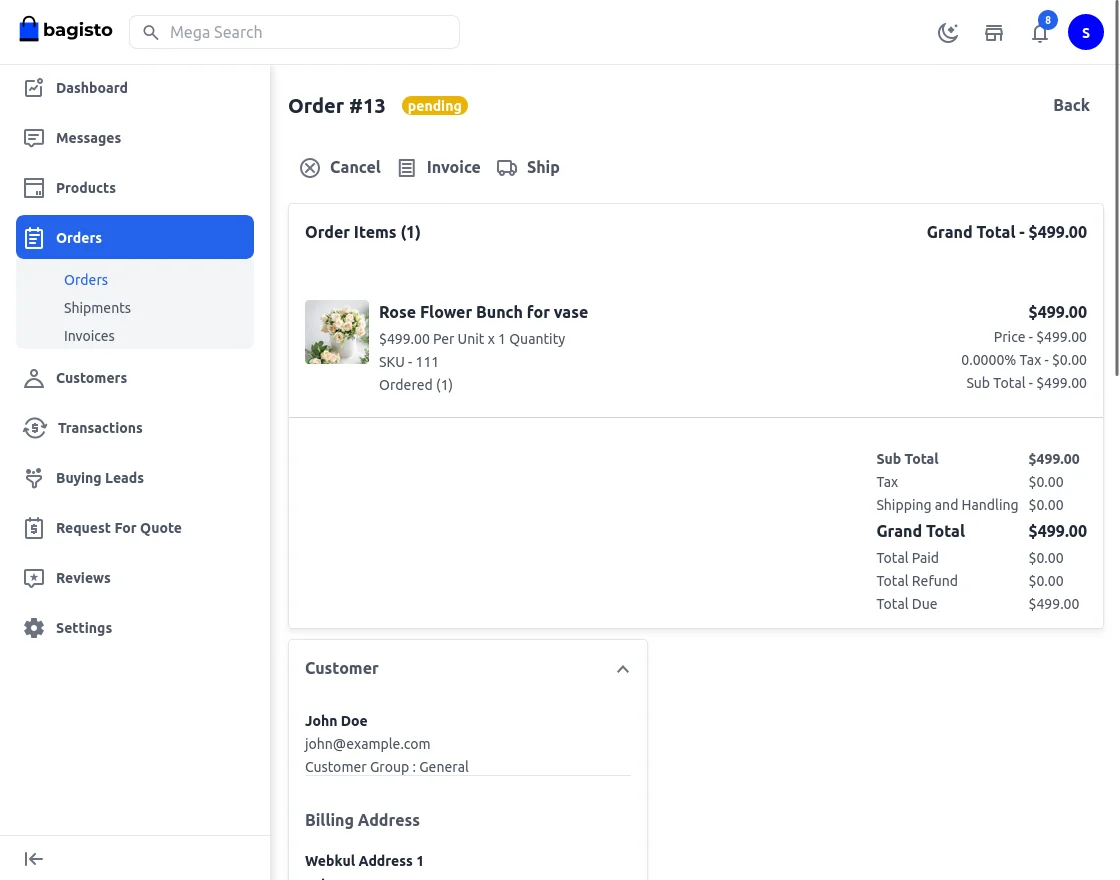Viewport: 1120px width, 880px height.
Task: Click the Back button
Action: pos(1071,105)
